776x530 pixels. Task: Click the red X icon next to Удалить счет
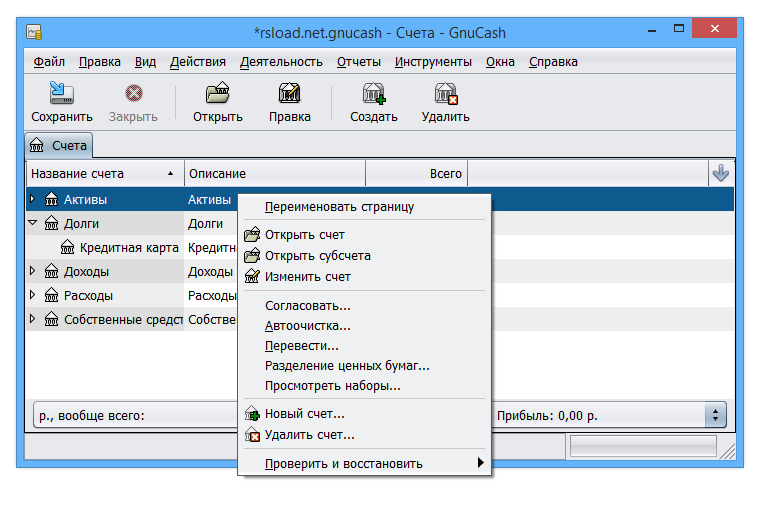pos(252,435)
